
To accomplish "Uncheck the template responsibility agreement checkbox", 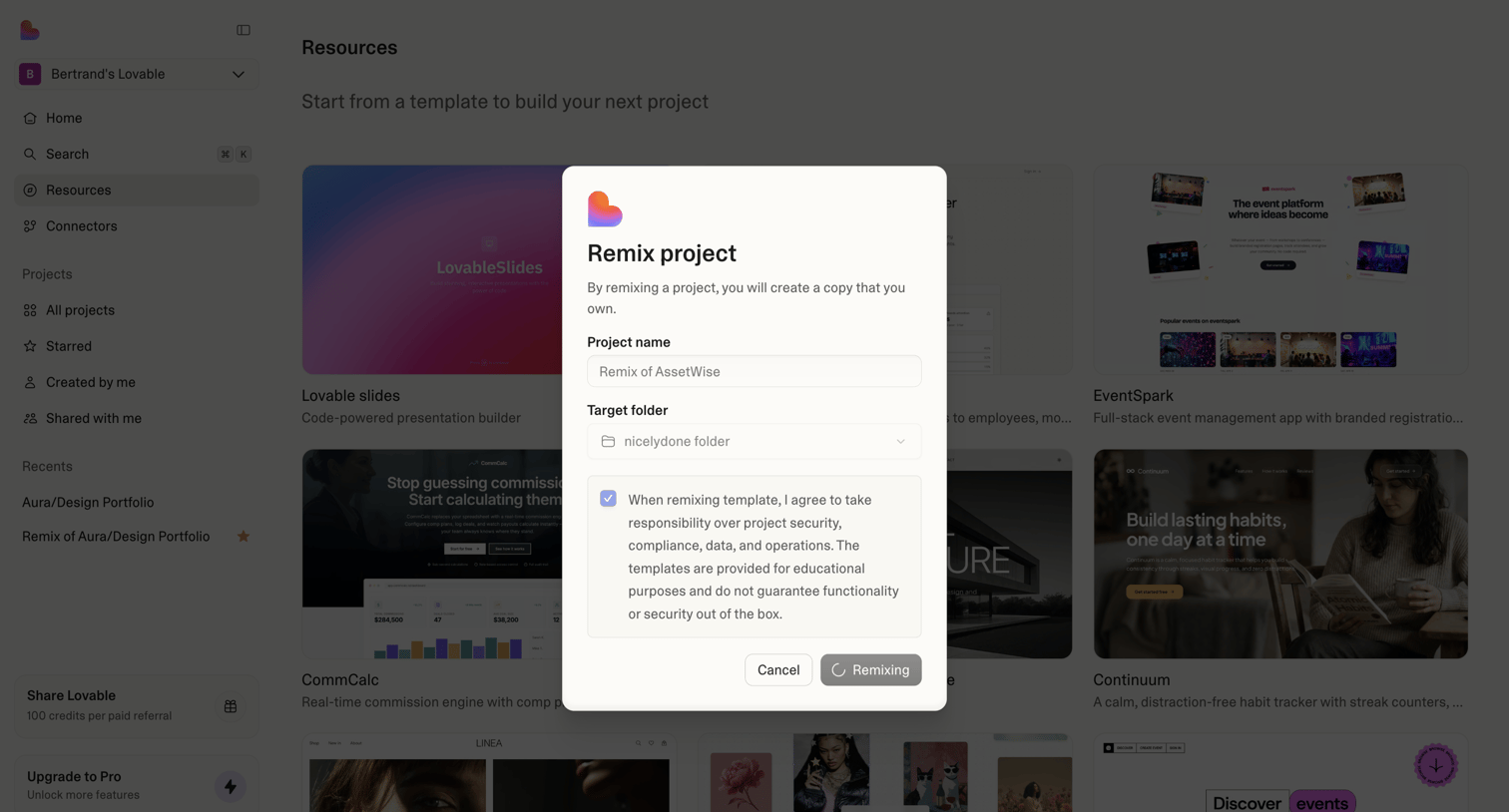I will 608,498.
